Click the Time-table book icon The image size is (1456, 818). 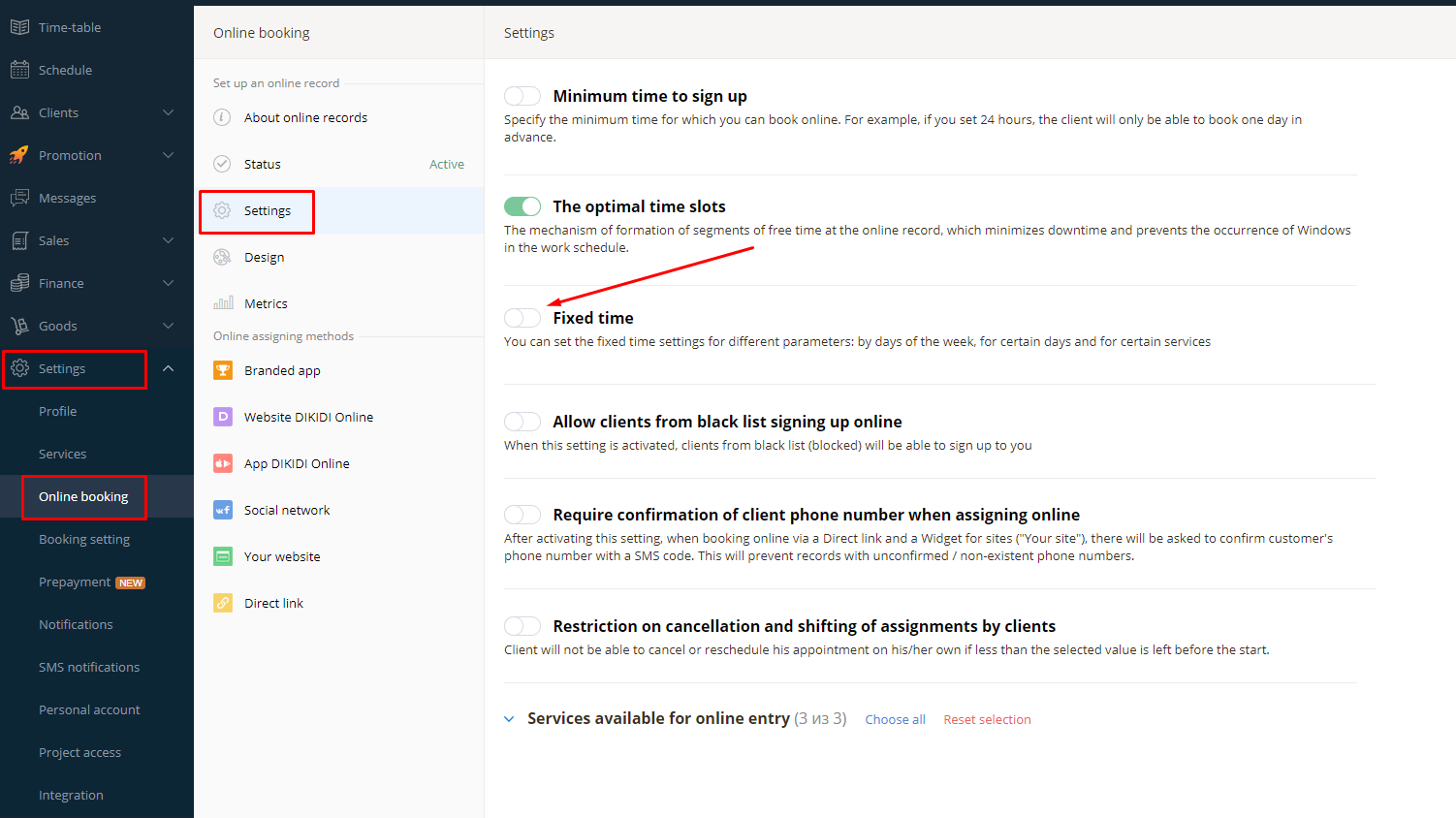(x=19, y=27)
